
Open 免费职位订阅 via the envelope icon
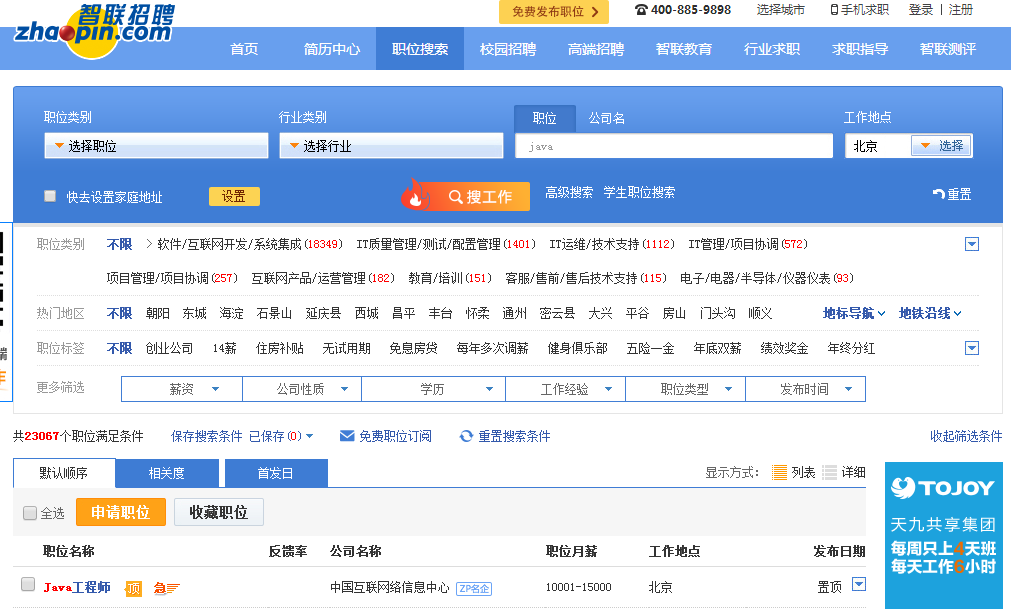347,435
